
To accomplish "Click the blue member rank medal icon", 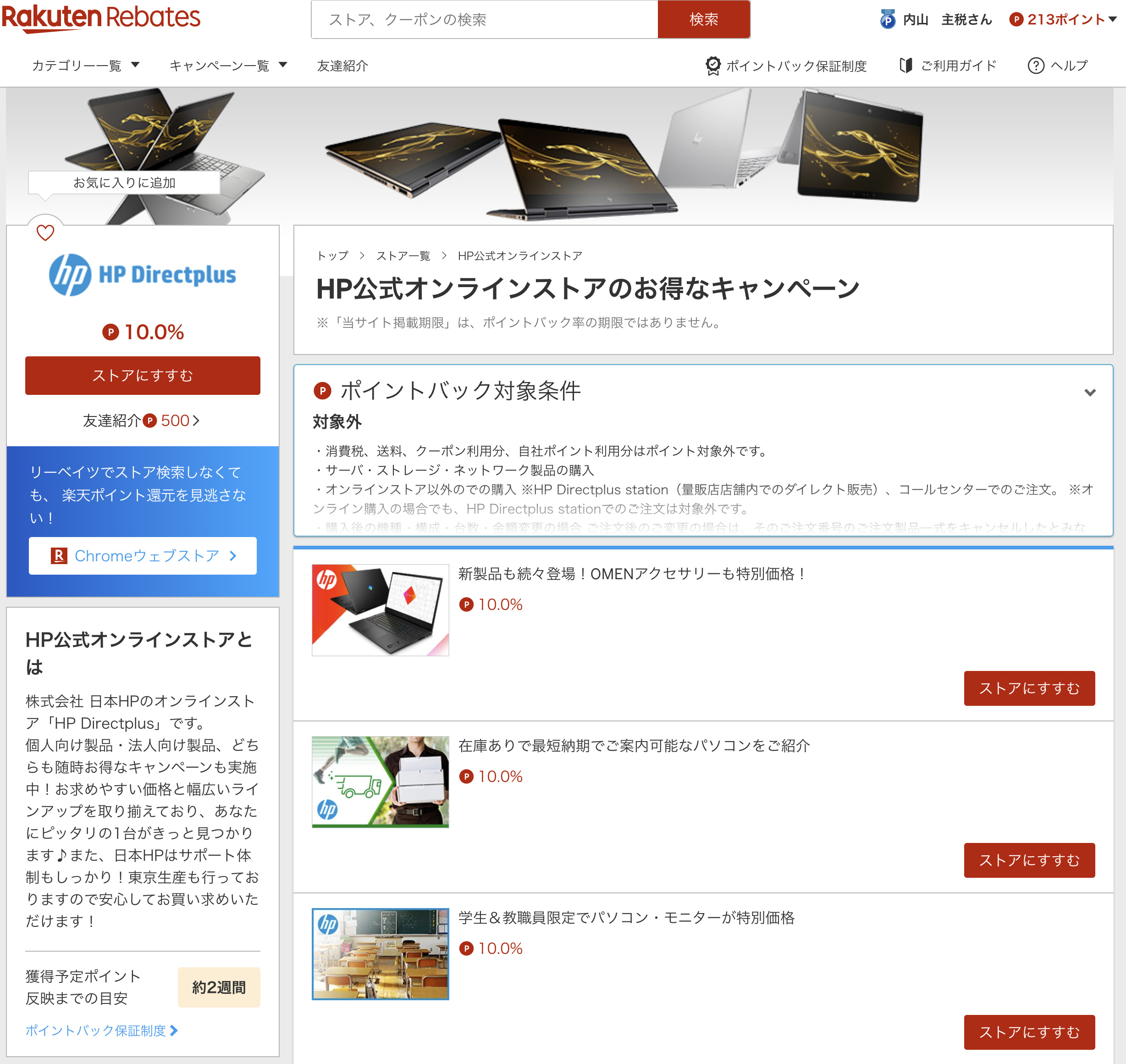I will (x=887, y=19).
